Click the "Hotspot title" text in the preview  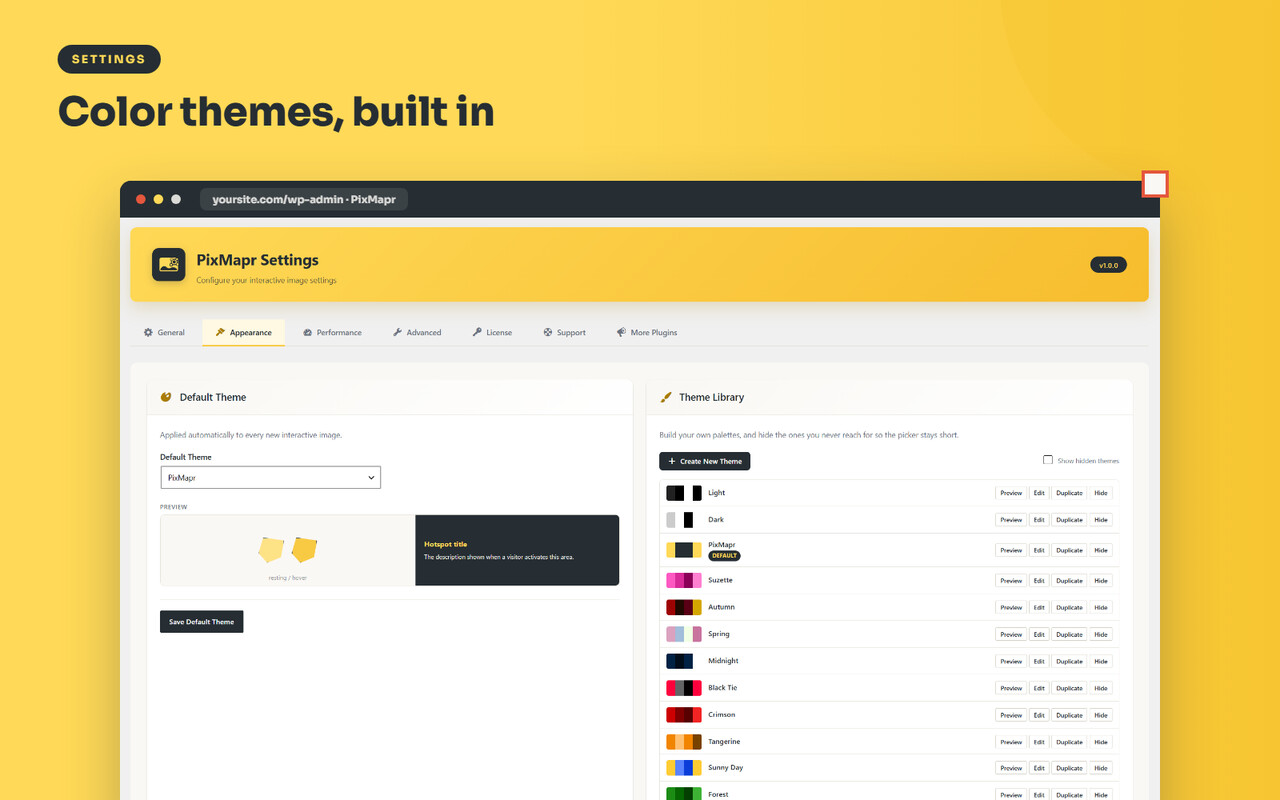(x=446, y=544)
